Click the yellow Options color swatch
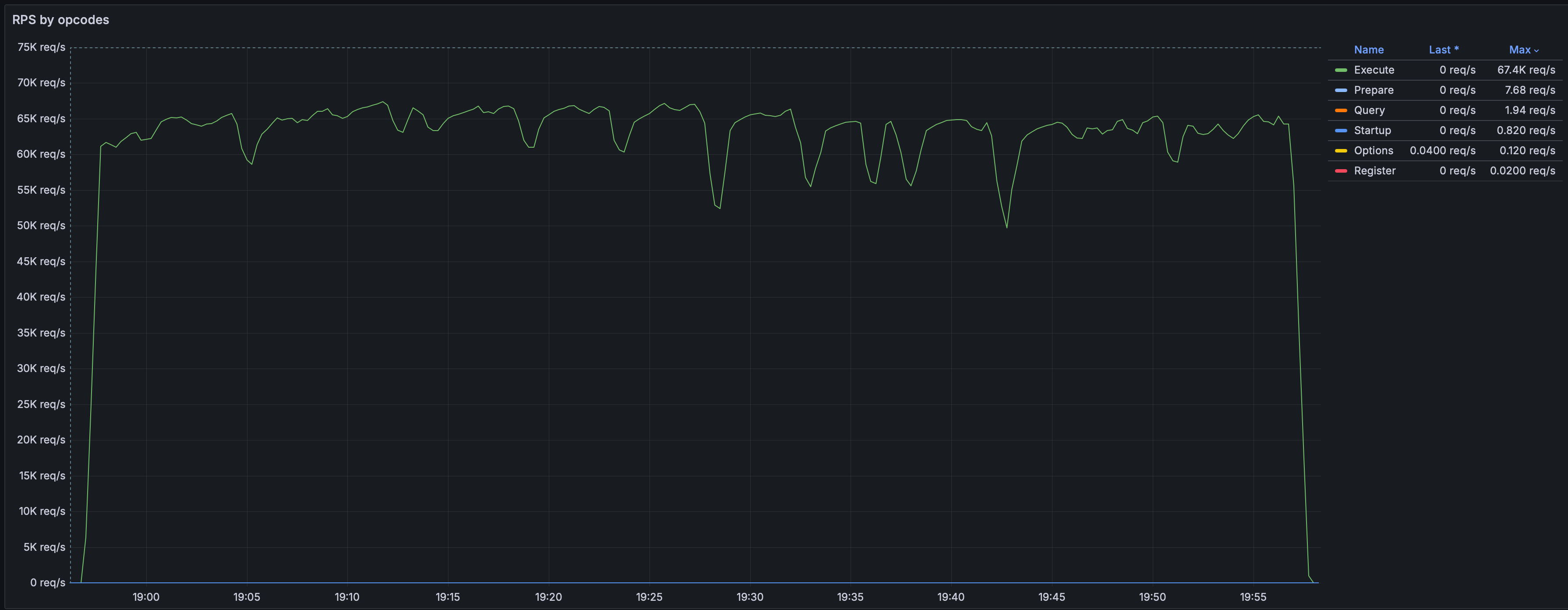The height and width of the screenshot is (610, 1568). tap(1340, 150)
